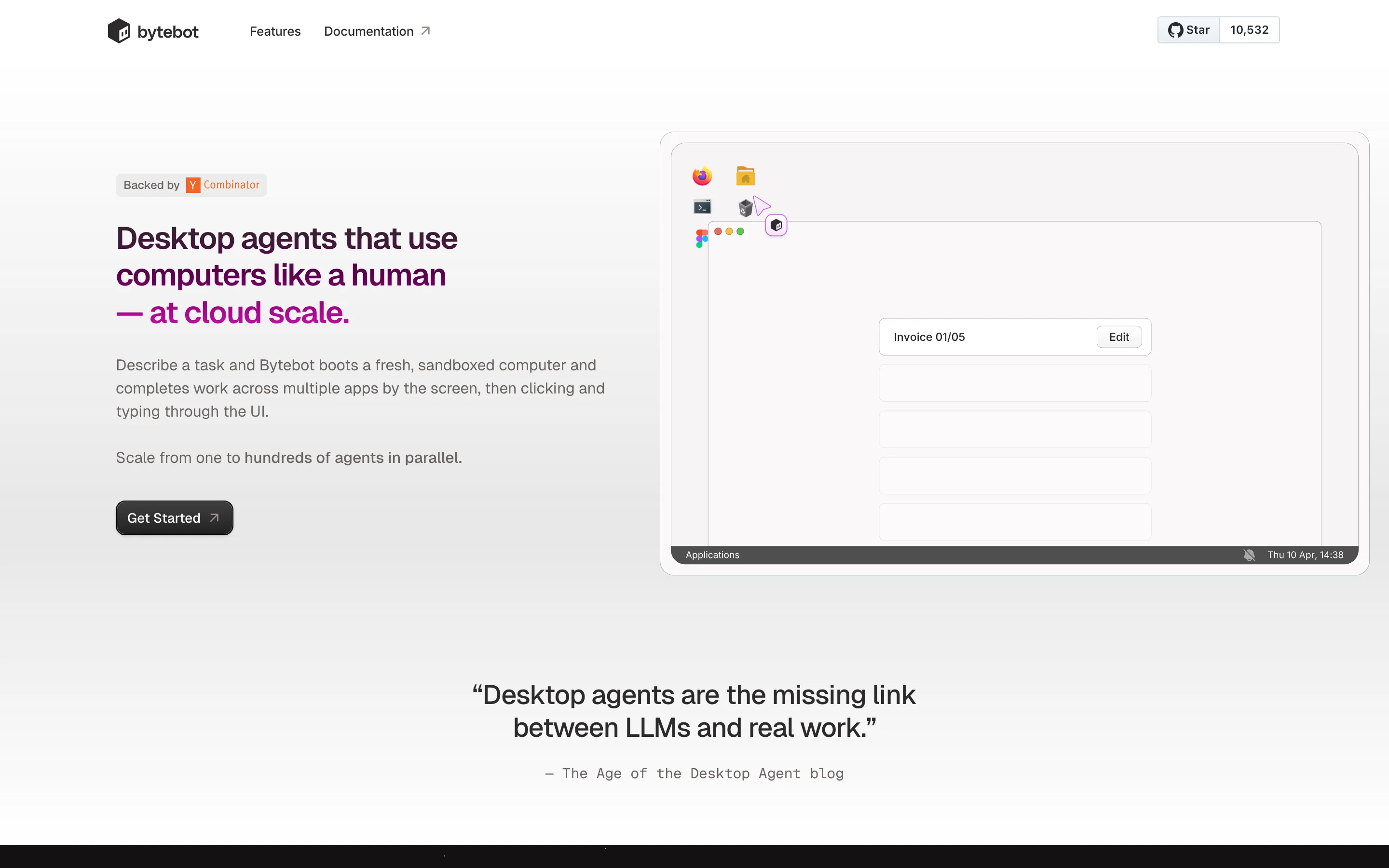Toggle the yellow window minimize control
The image size is (1389, 868).
click(730, 231)
